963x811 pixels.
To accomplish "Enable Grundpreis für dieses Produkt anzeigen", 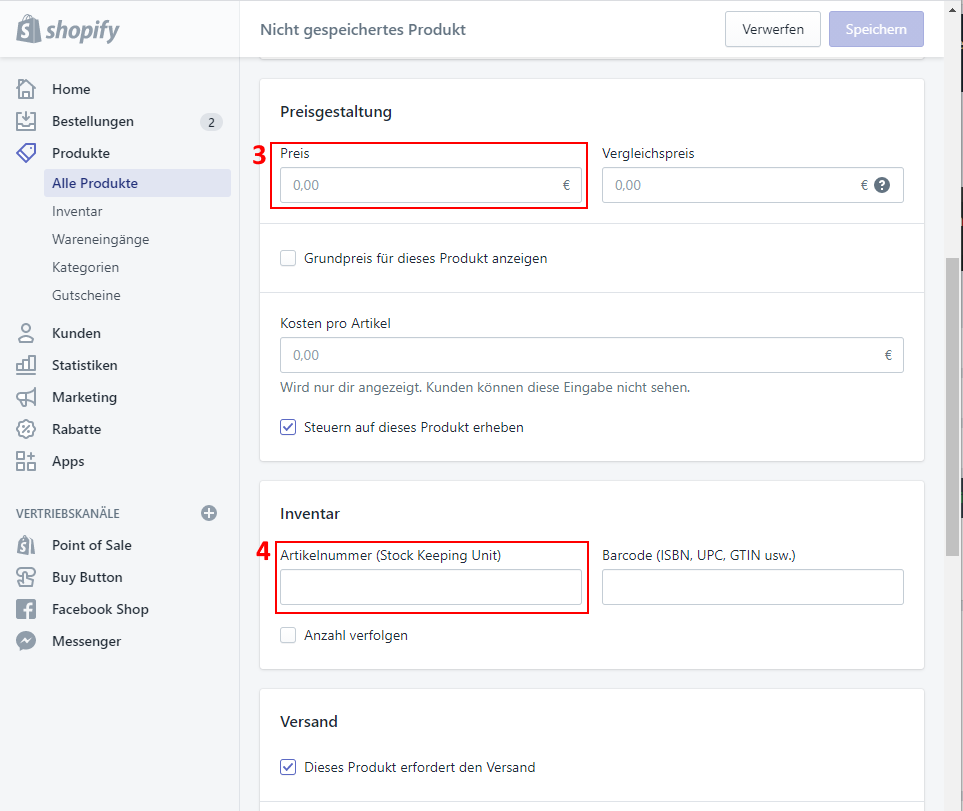I will (288, 258).
